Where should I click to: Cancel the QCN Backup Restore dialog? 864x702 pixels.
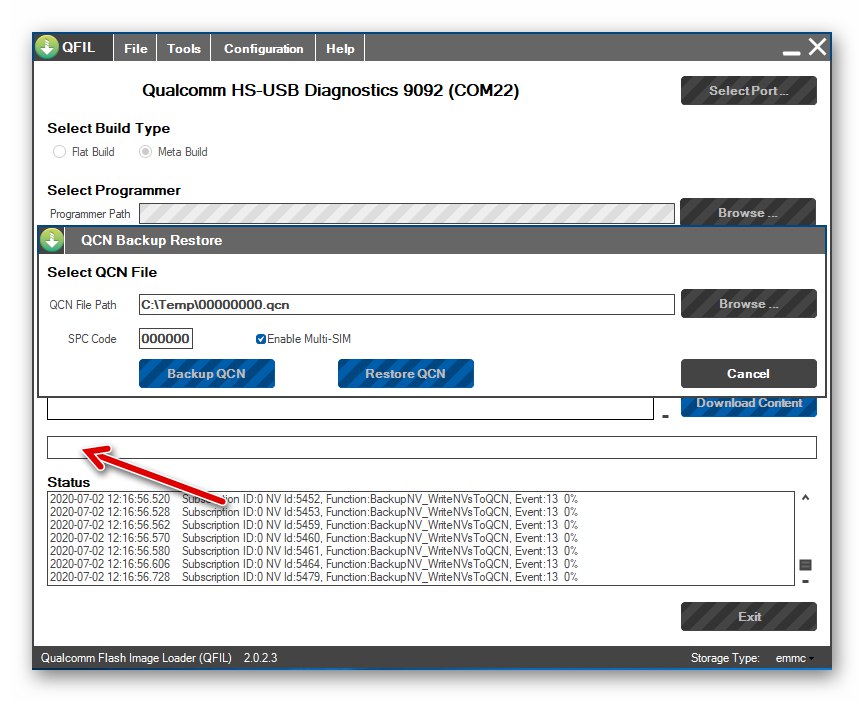tap(748, 374)
